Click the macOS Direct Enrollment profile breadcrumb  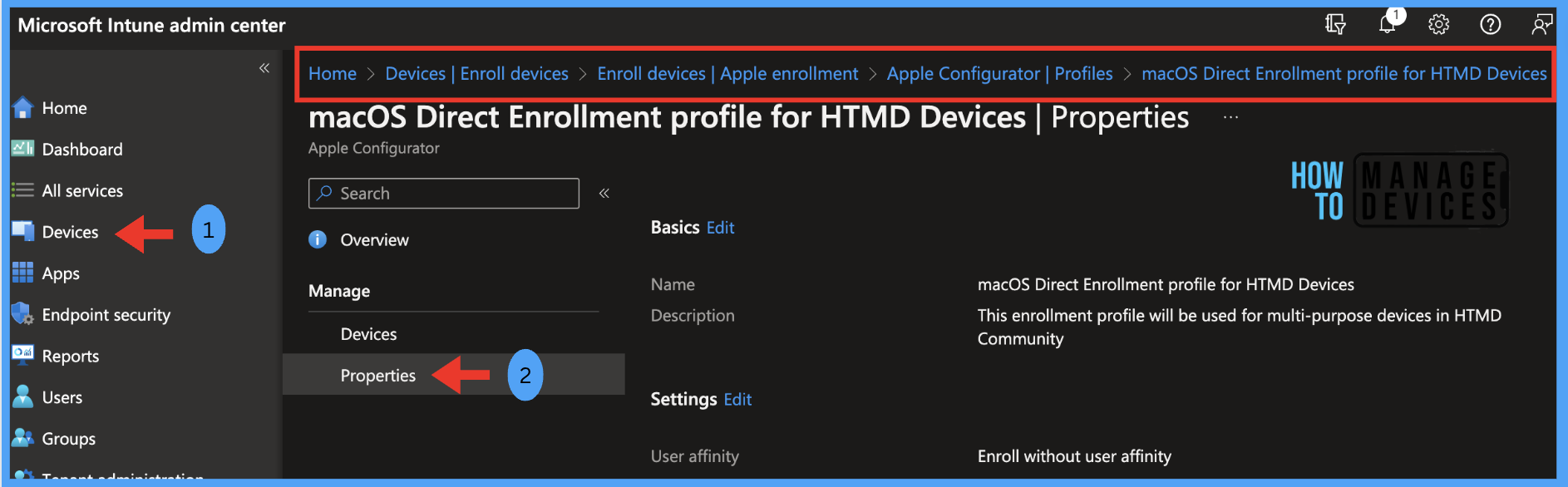pyautogui.click(x=1344, y=74)
